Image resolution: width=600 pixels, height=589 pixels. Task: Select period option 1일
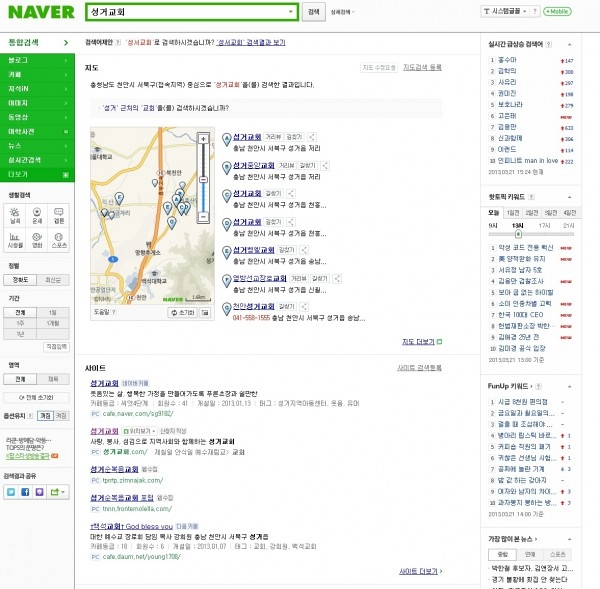(x=53, y=312)
